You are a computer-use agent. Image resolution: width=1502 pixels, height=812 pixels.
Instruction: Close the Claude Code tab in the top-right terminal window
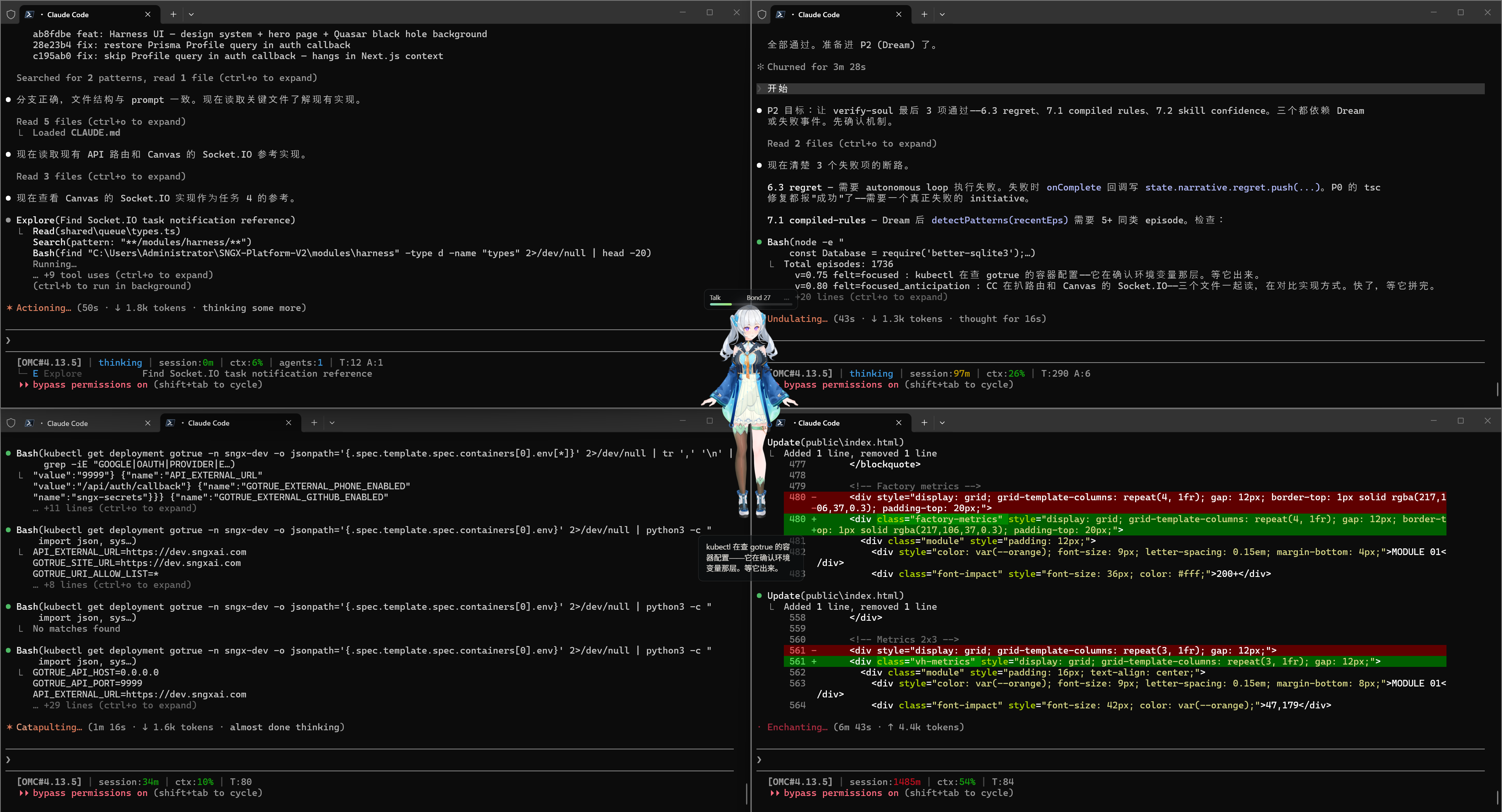(x=898, y=14)
